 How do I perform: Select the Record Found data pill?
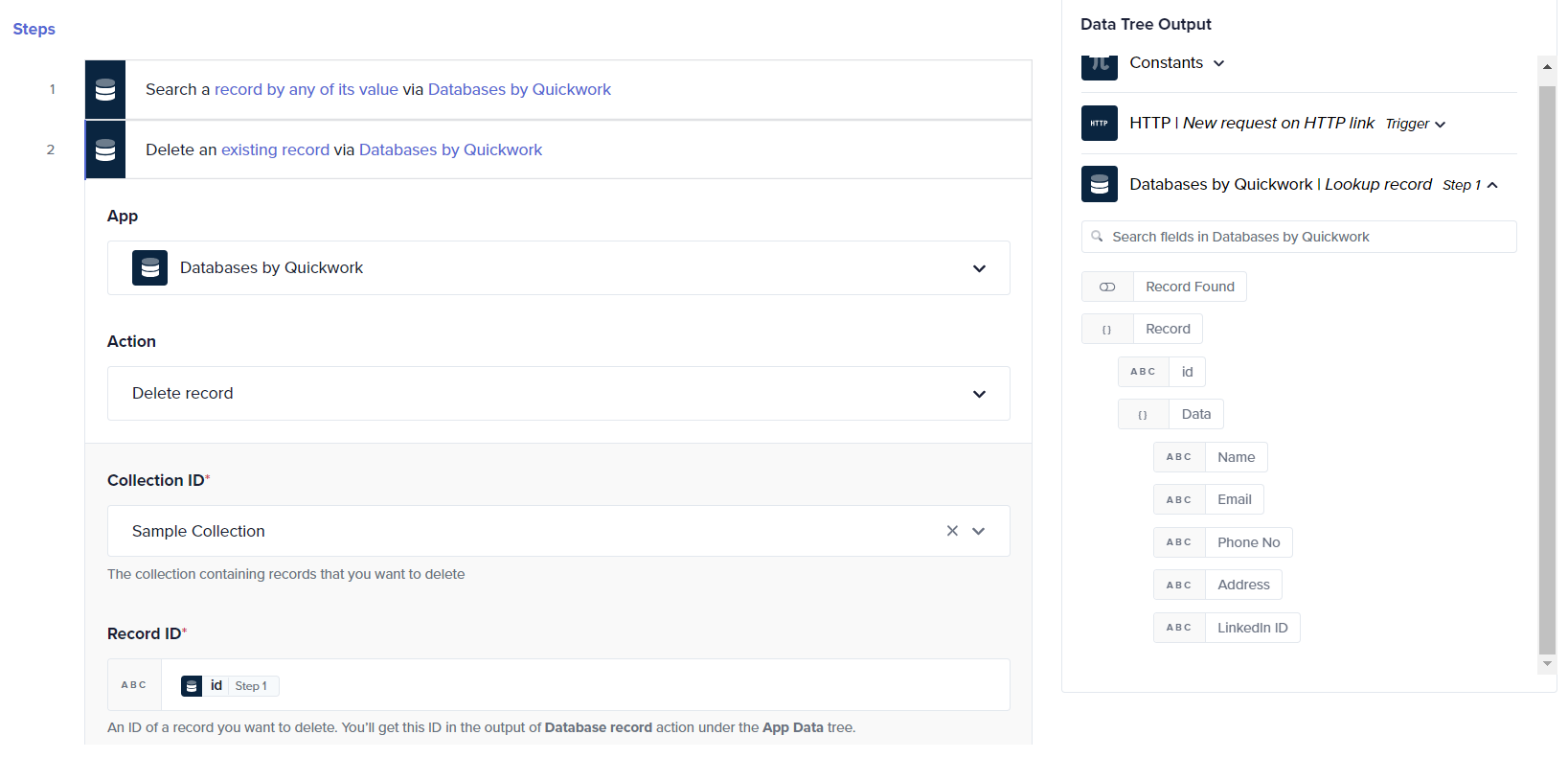(1164, 287)
